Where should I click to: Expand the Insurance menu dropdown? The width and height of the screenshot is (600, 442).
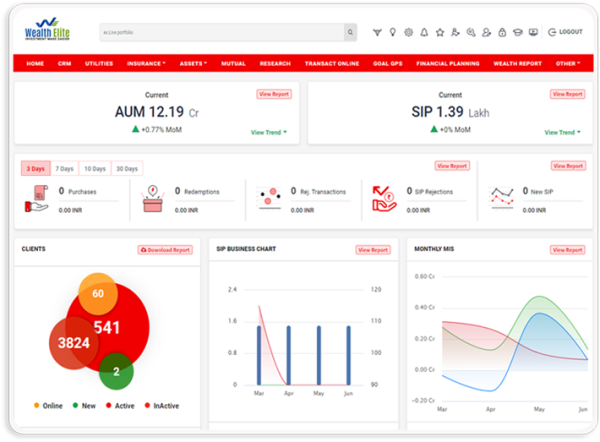(146, 63)
